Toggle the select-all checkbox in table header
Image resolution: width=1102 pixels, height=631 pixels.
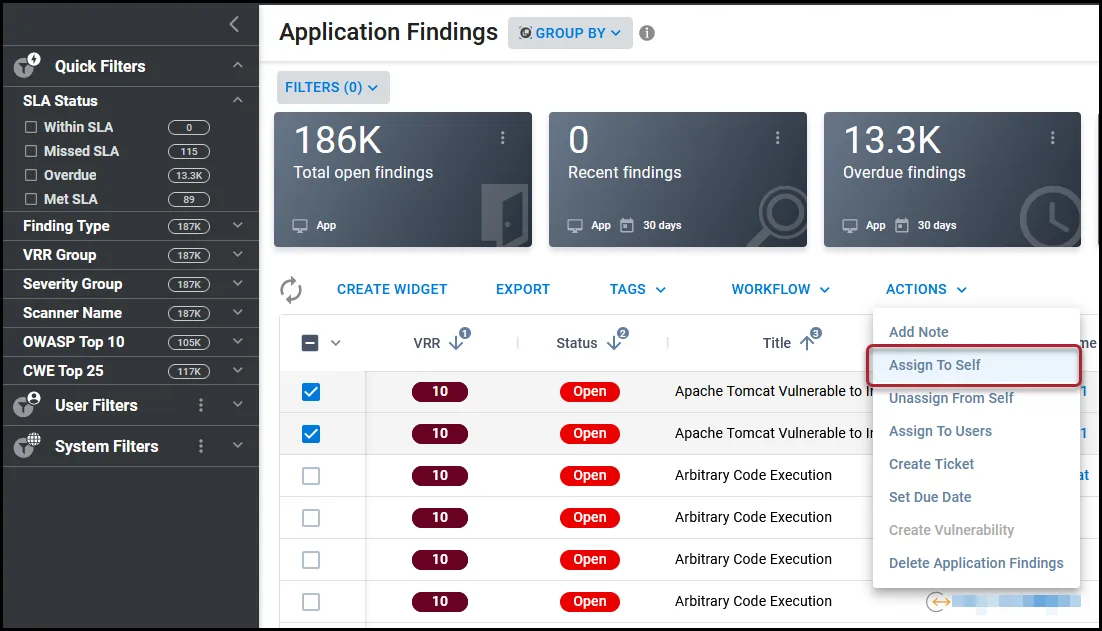pyautogui.click(x=310, y=343)
